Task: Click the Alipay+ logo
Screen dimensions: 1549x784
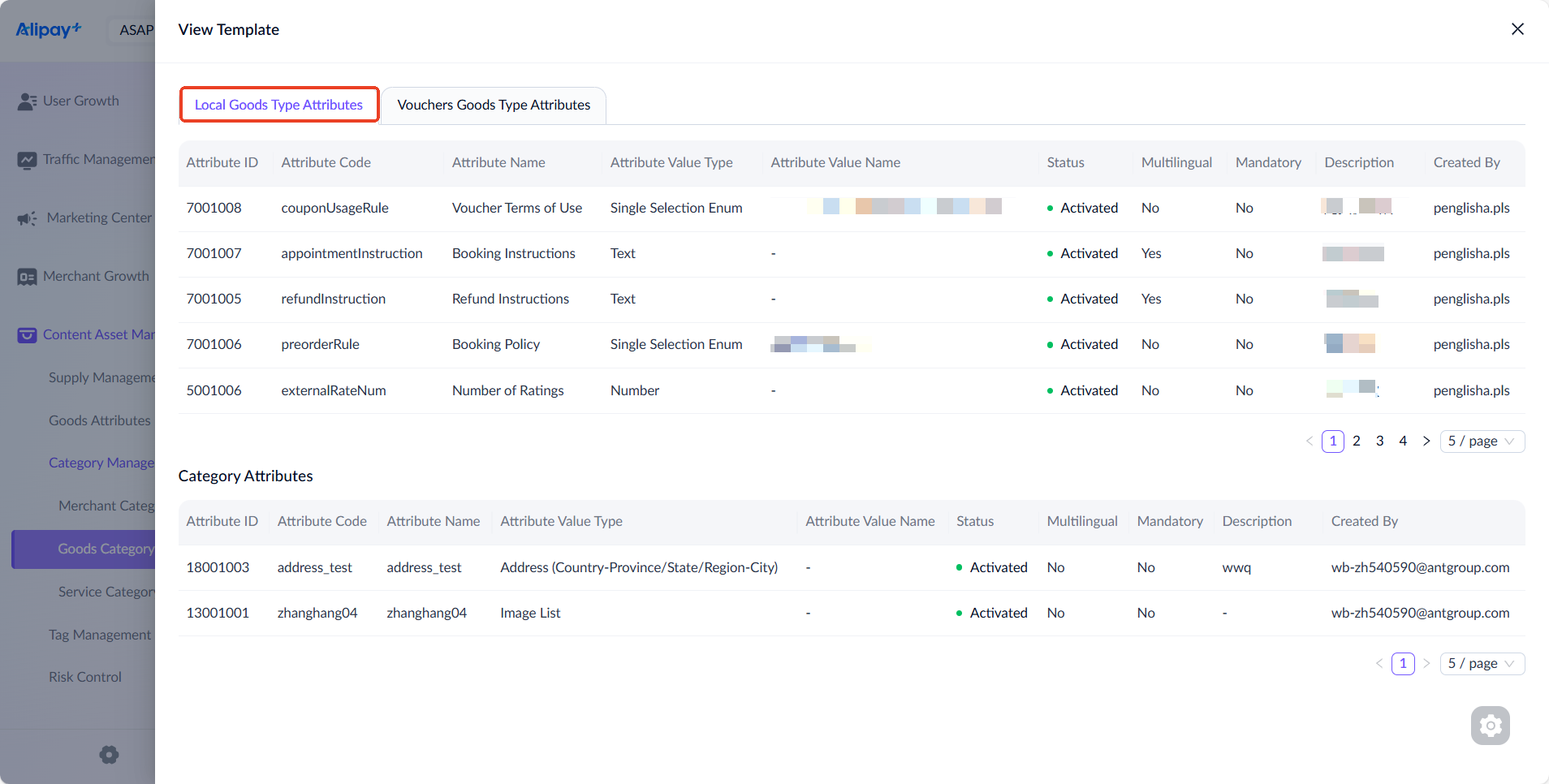Action: click(49, 30)
